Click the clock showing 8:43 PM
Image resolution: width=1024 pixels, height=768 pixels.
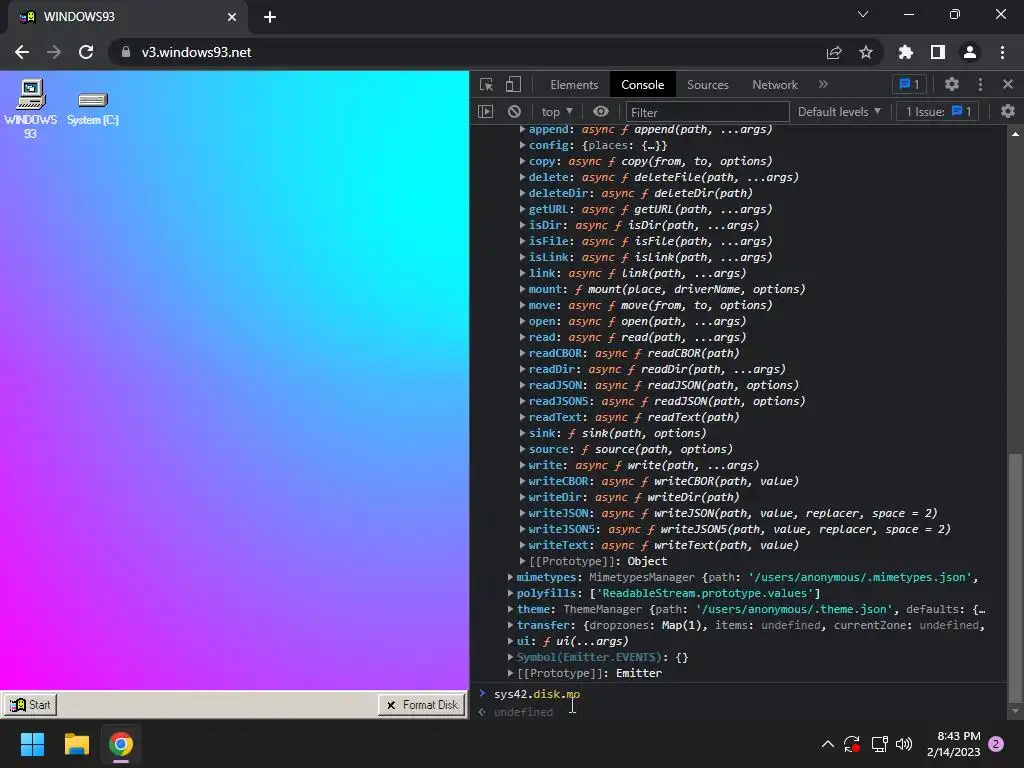[959, 736]
